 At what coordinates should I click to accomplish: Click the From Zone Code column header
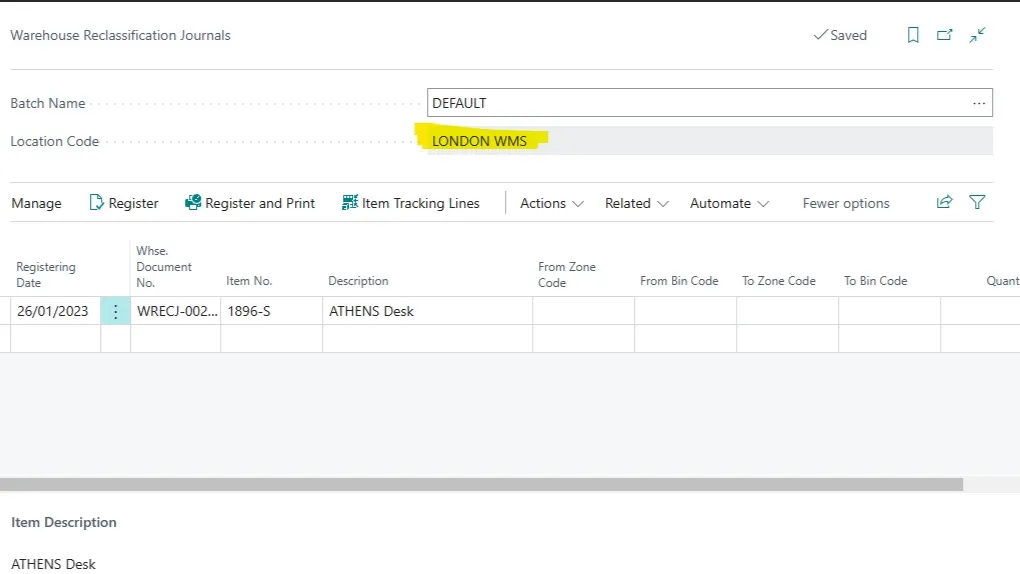pos(567,275)
